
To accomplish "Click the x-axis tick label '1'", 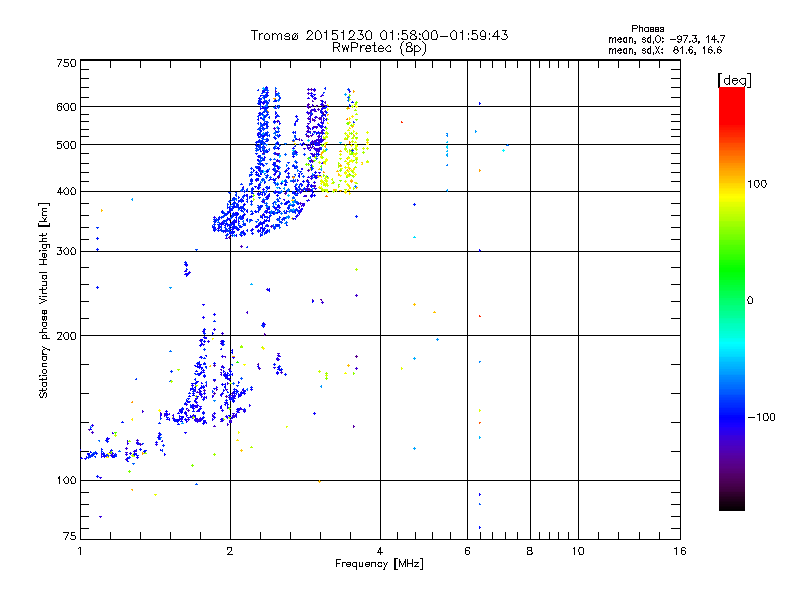I will pos(80,551).
